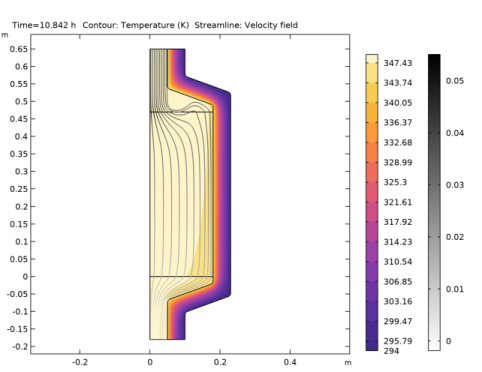Click the -0.1 y-axis tick label
Screen dimensions: 482x372
(20, 311)
